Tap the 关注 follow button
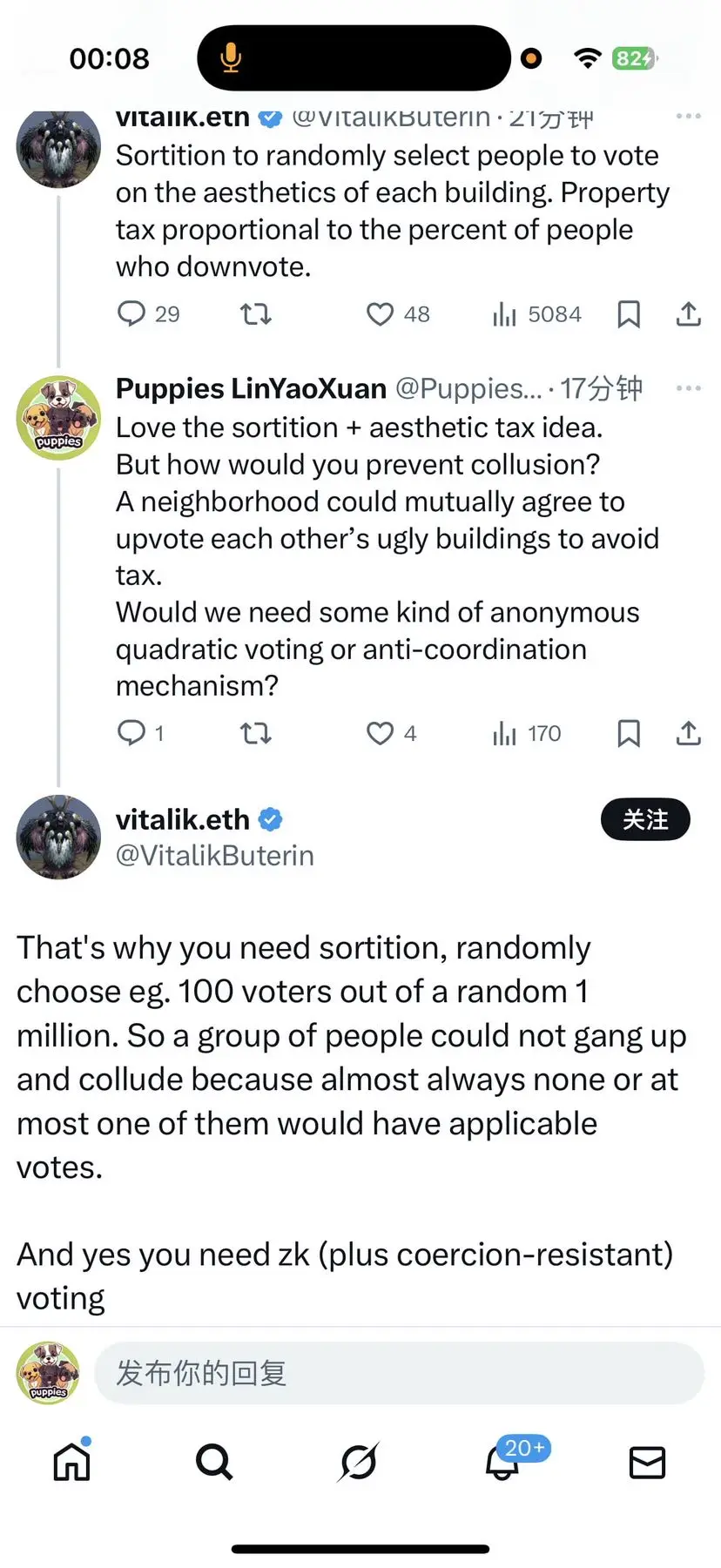 [645, 819]
